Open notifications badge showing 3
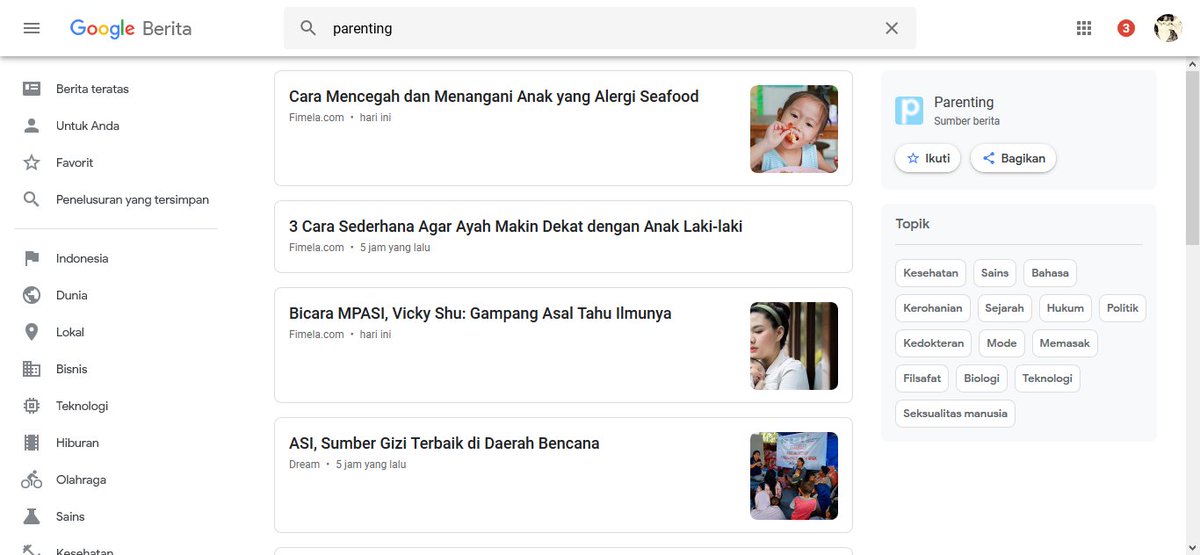 pyautogui.click(x=1126, y=28)
